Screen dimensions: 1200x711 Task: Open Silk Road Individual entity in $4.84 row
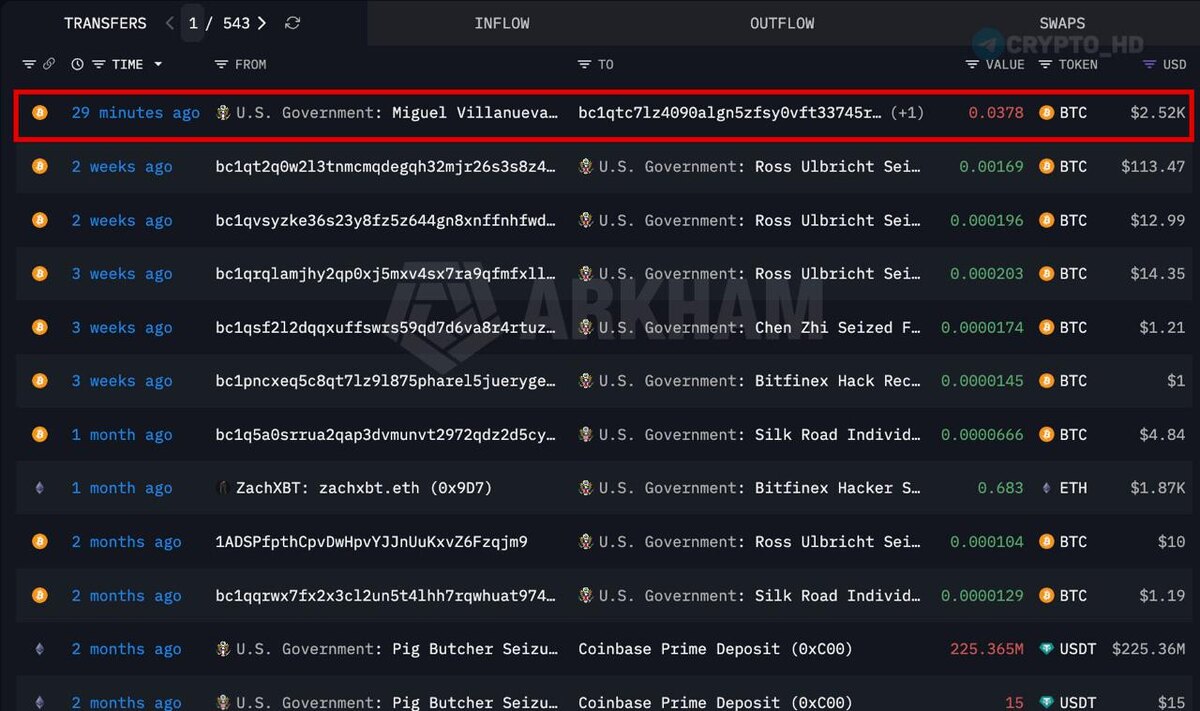(x=760, y=435)
